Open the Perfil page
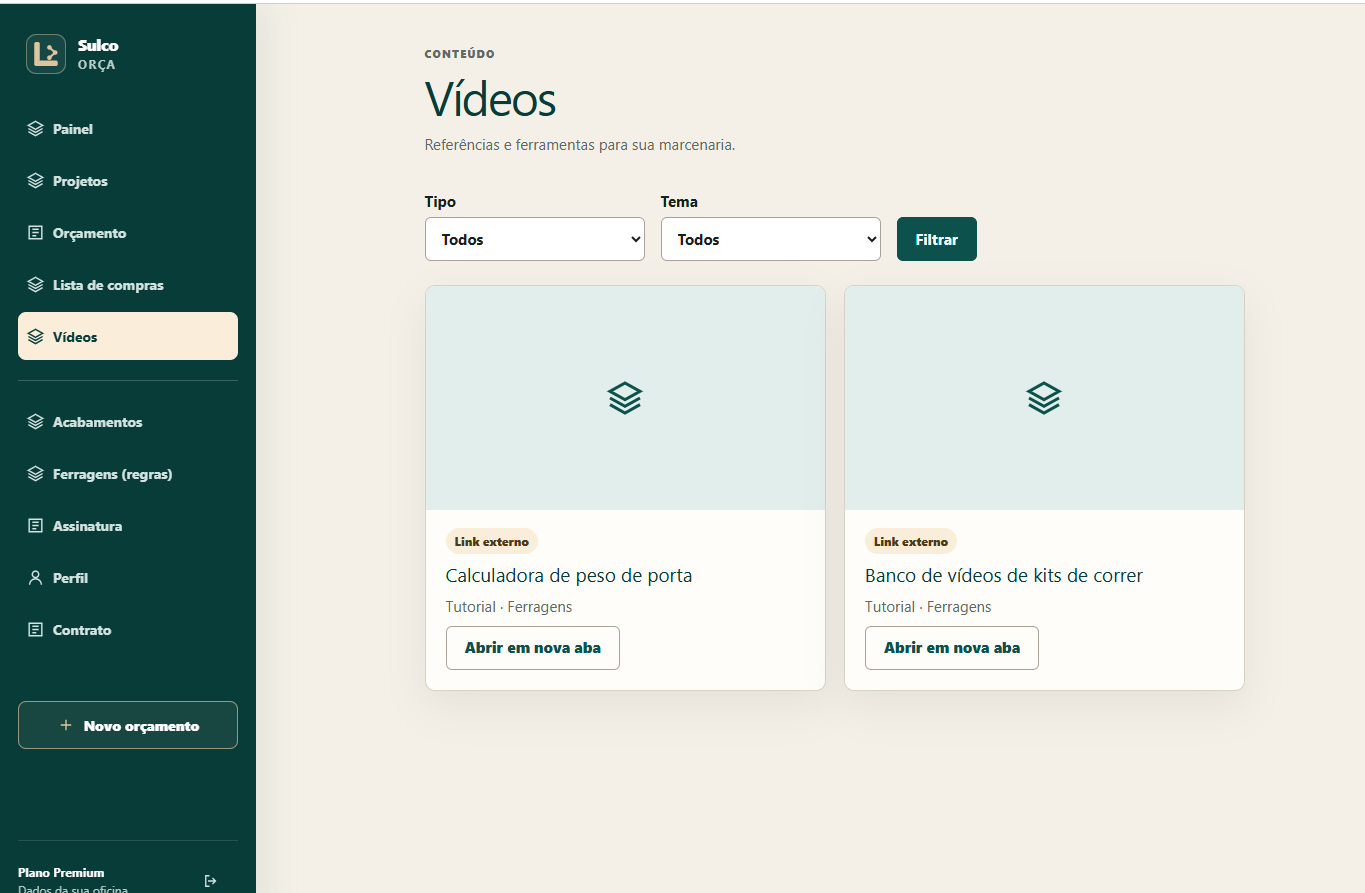The height and width of the screenshot is (893, 1365). click(x=128, y=578)
